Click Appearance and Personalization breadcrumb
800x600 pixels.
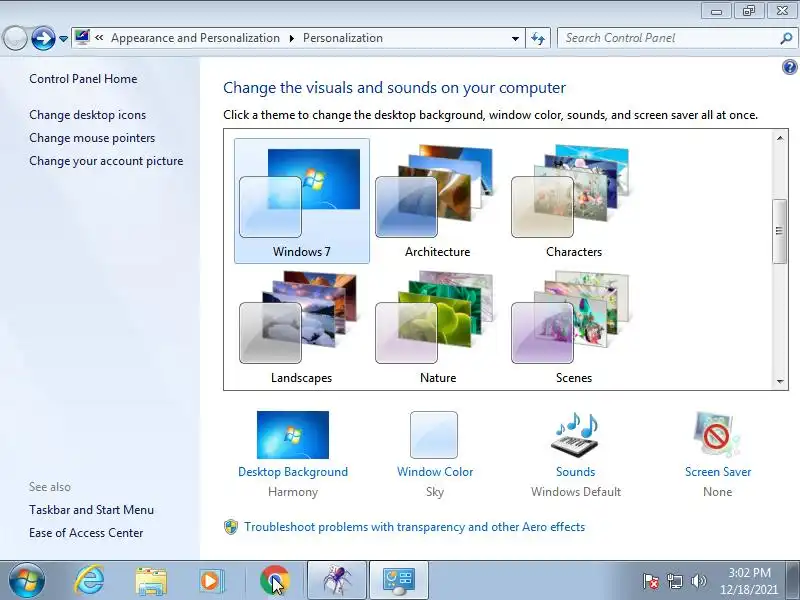coord(195,38)
